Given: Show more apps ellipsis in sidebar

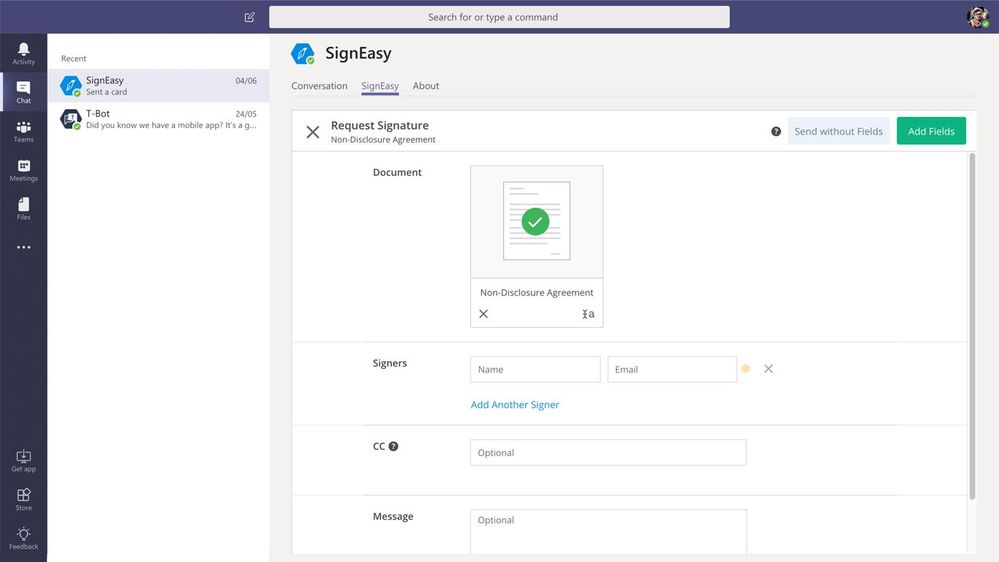Looking at the screenshot, I should pos(24,247).
